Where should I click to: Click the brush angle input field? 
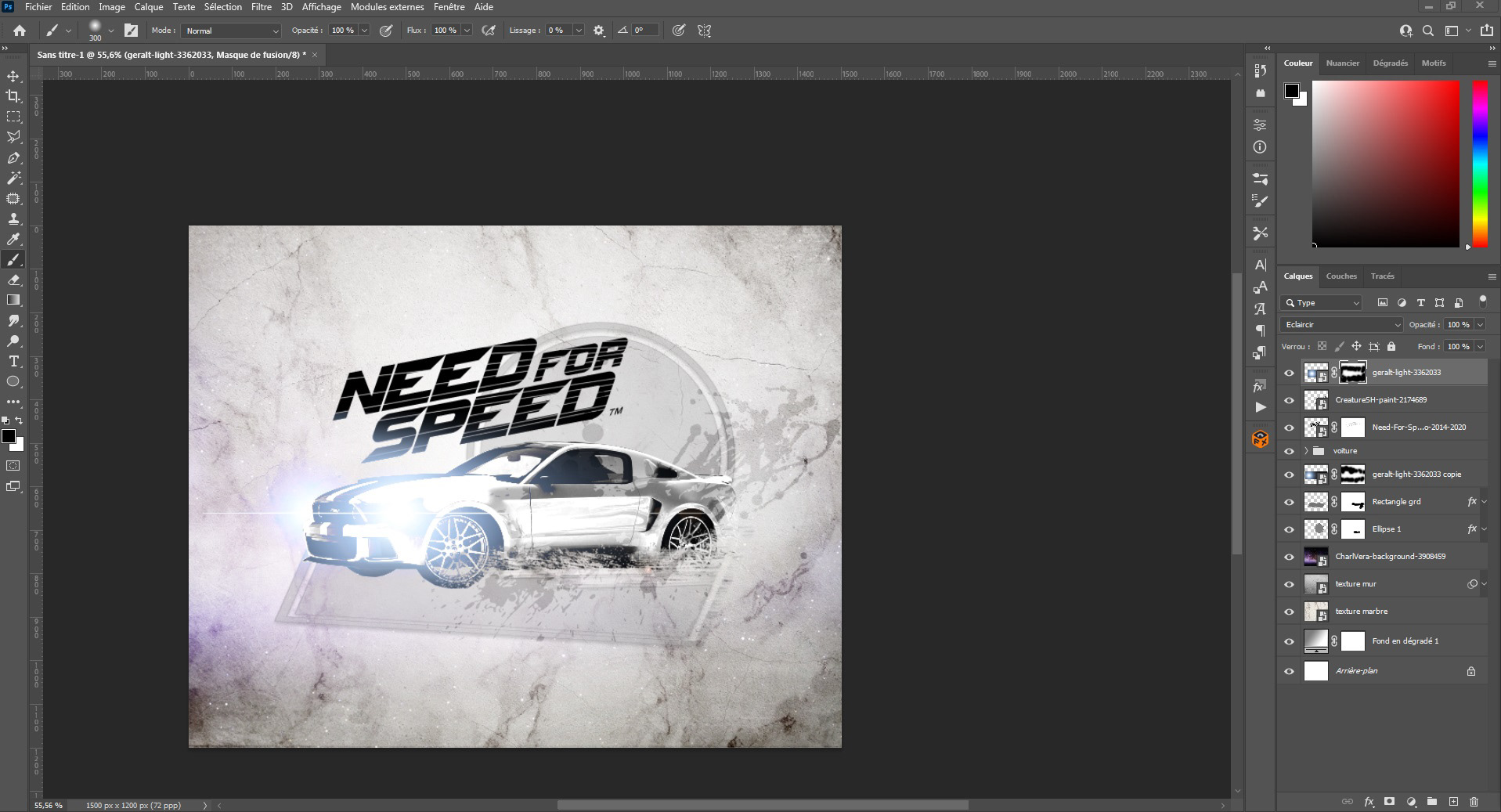tap(644, 31)
